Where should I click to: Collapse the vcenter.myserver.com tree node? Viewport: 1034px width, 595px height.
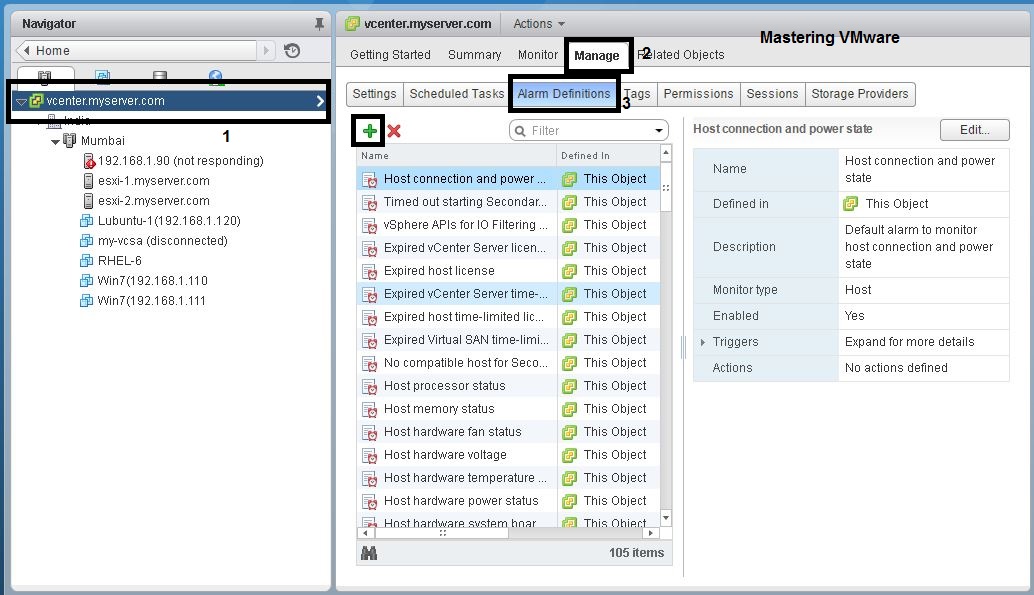point(21,102)
